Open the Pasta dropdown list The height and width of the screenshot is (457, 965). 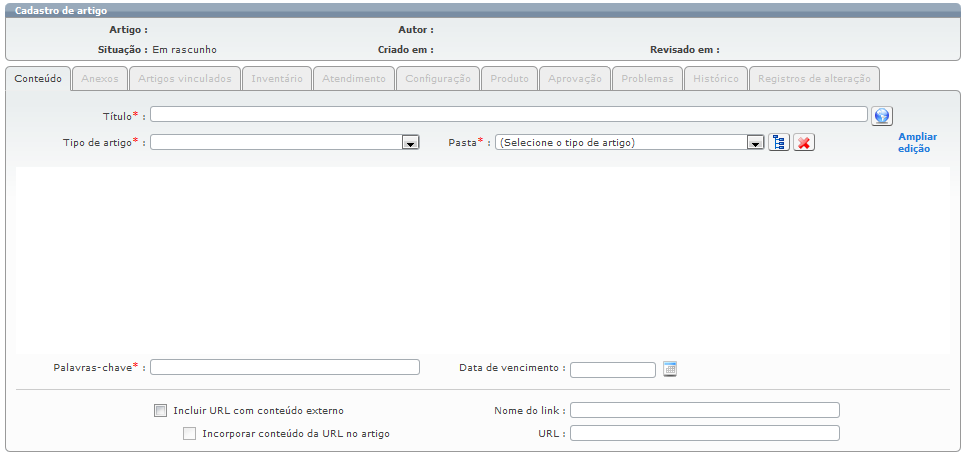[755, 143]
